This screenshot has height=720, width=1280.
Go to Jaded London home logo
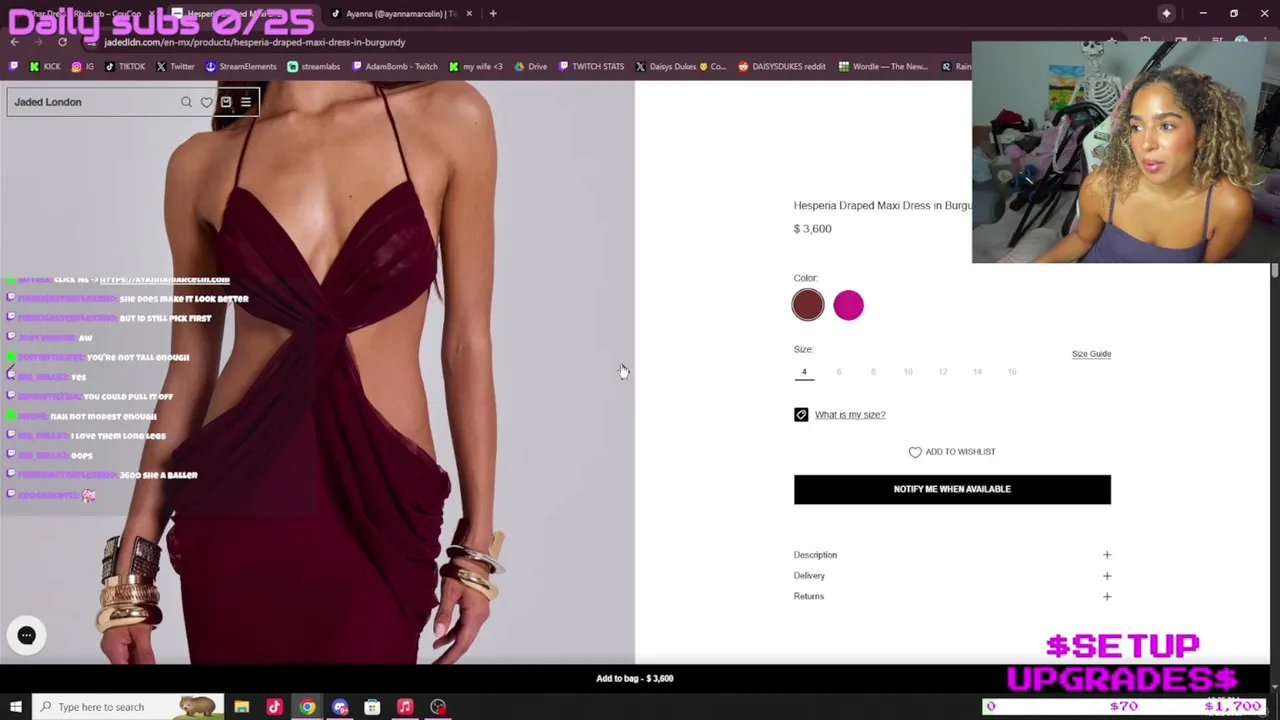48,102
